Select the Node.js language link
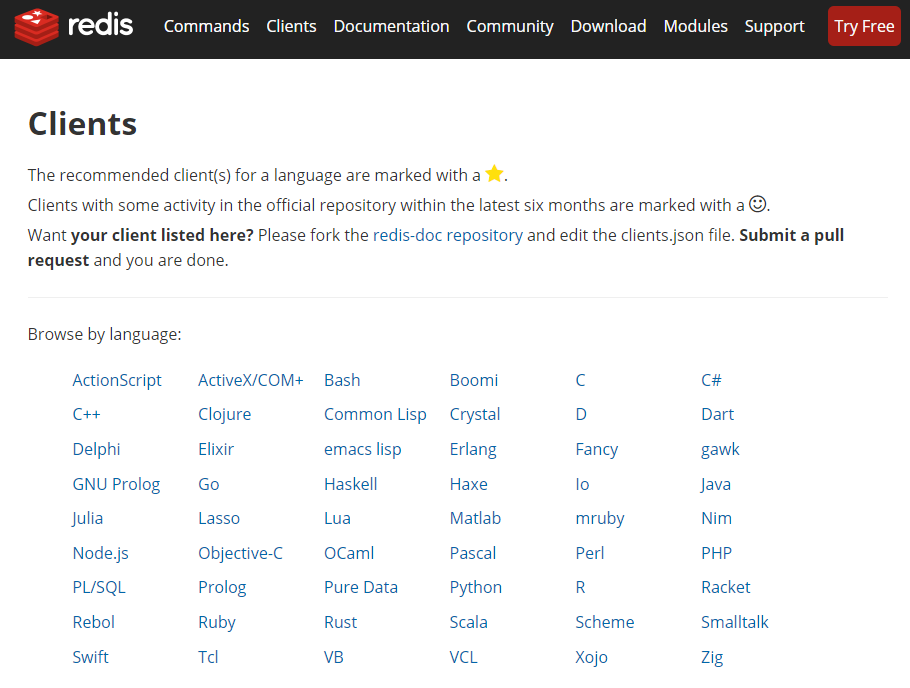910x688 pixels. coord(100,553)
